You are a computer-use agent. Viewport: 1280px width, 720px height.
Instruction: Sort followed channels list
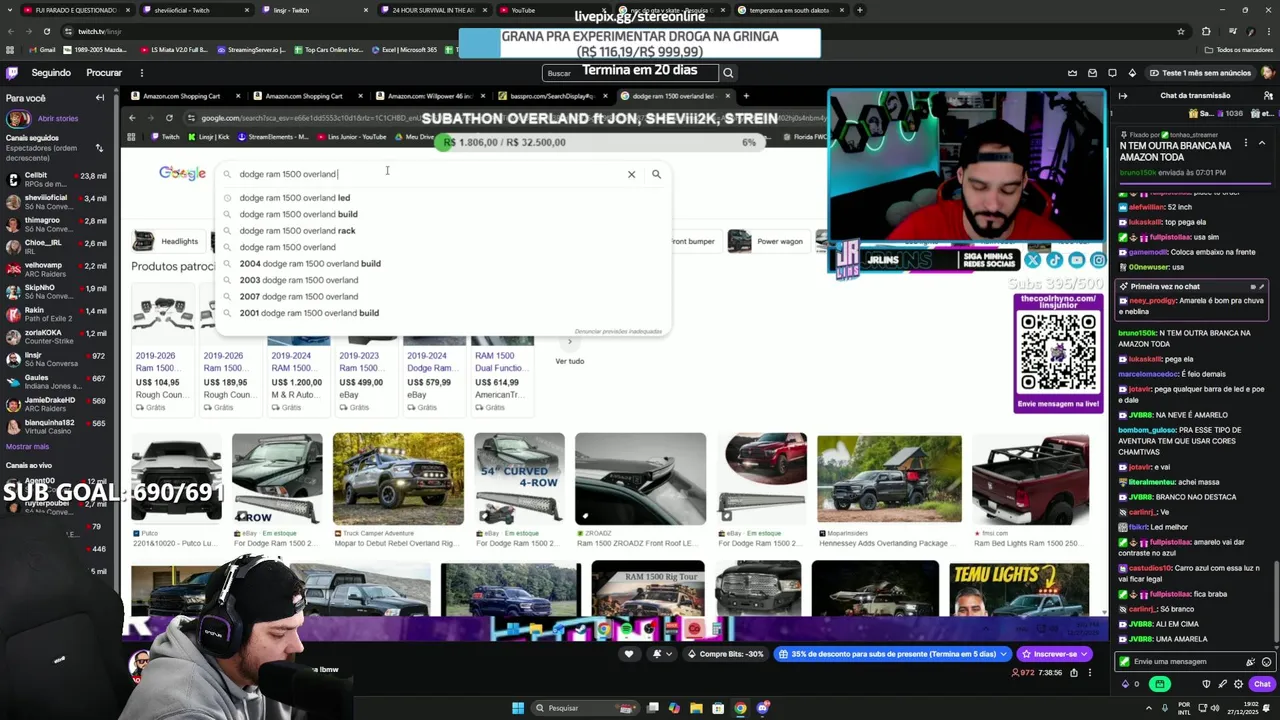tap(99, 148)
